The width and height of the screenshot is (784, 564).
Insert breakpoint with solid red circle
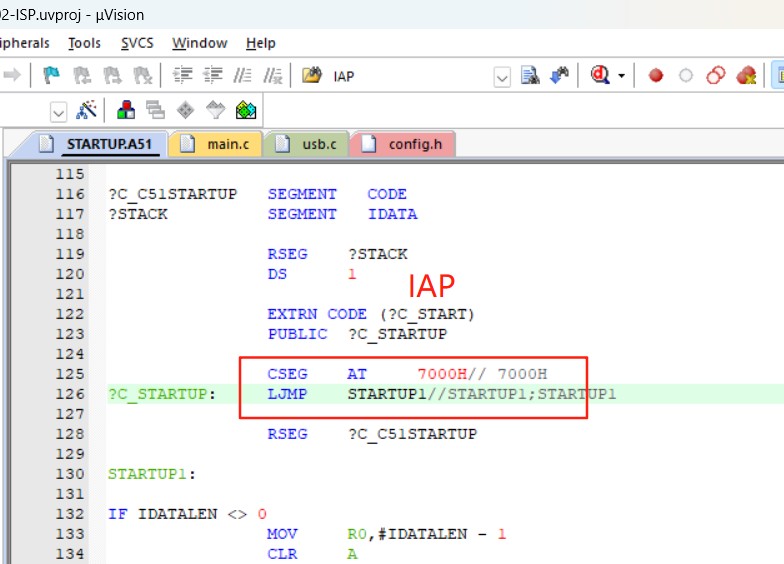(656, 76)
